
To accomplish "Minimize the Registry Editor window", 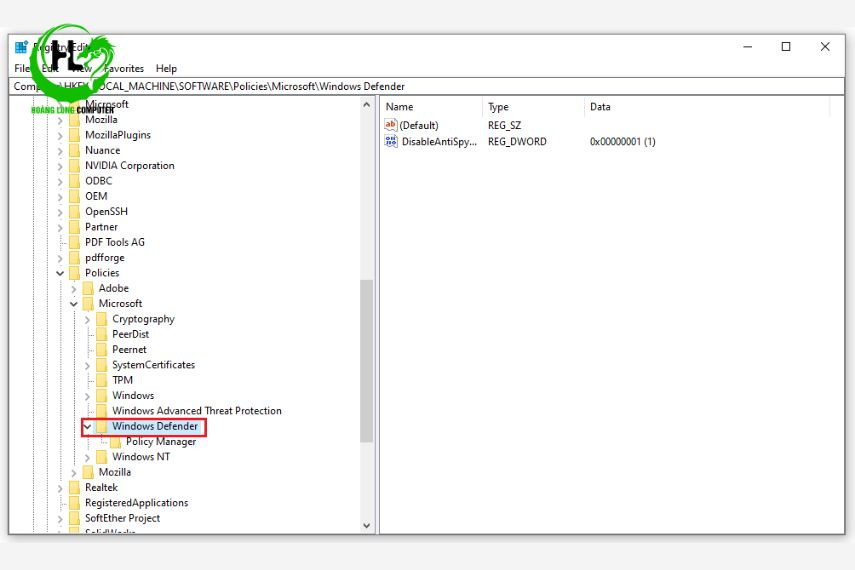I will 748,47.
